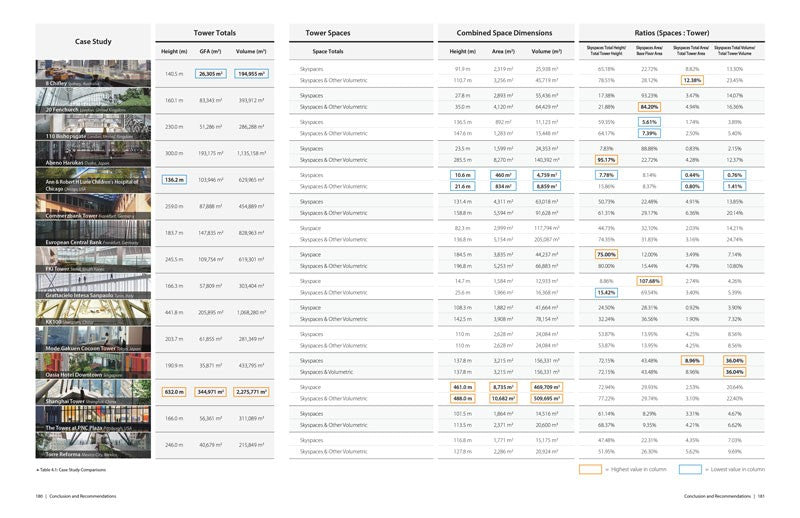Click the Tower Totals column header
Viewport: 800px width, 518px height.
(214, 33)
